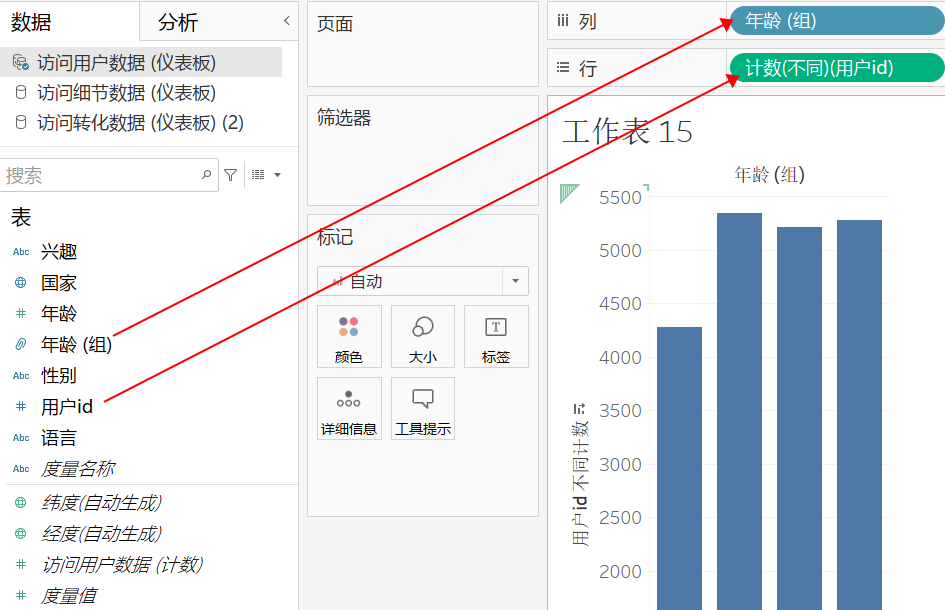This screenshot has width=945, height=610.
Task: Select data source 访问细节数据 (仪表板)
Action: click(127, 93)
